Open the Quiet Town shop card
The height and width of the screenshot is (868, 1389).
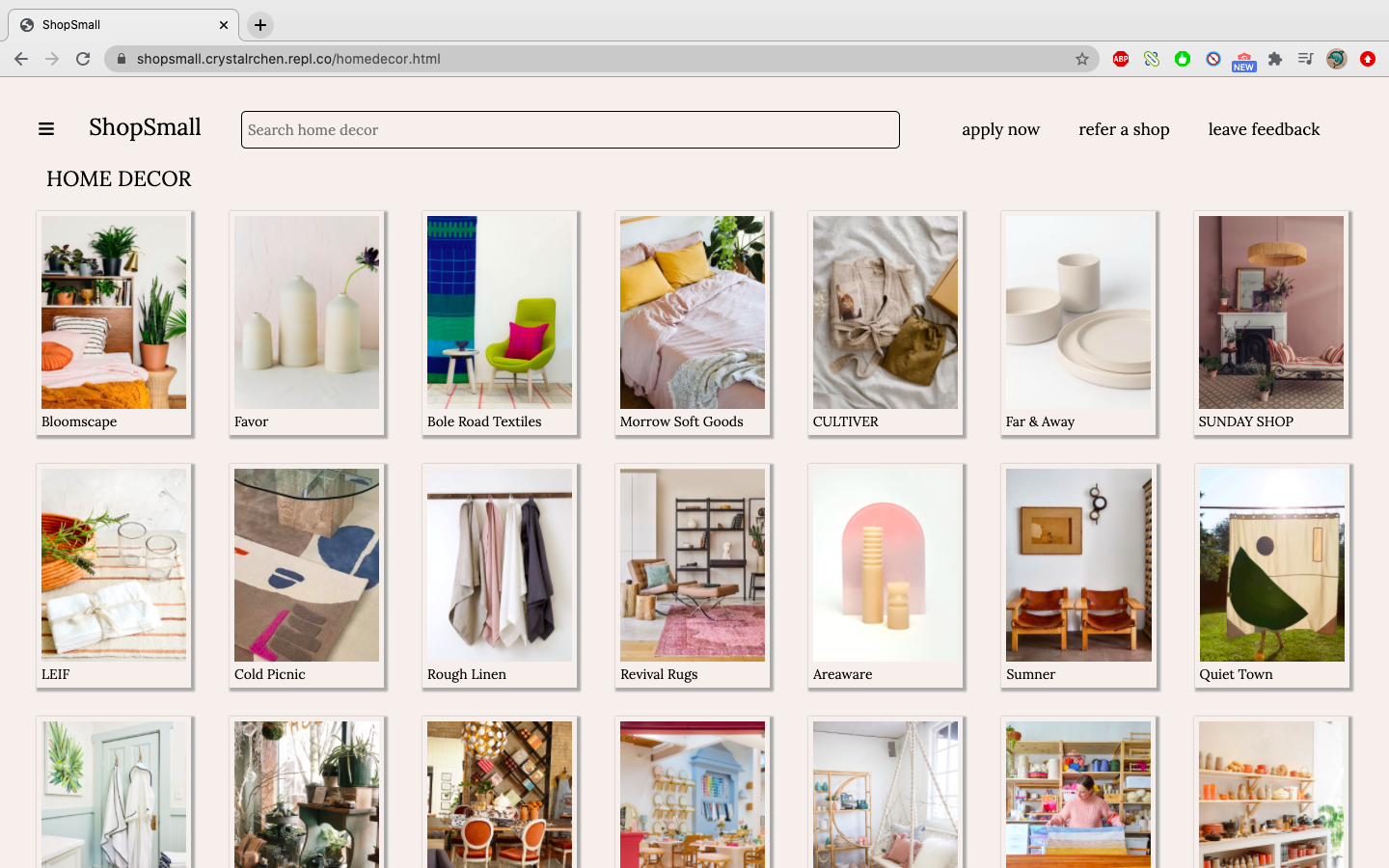point(1271,576)
